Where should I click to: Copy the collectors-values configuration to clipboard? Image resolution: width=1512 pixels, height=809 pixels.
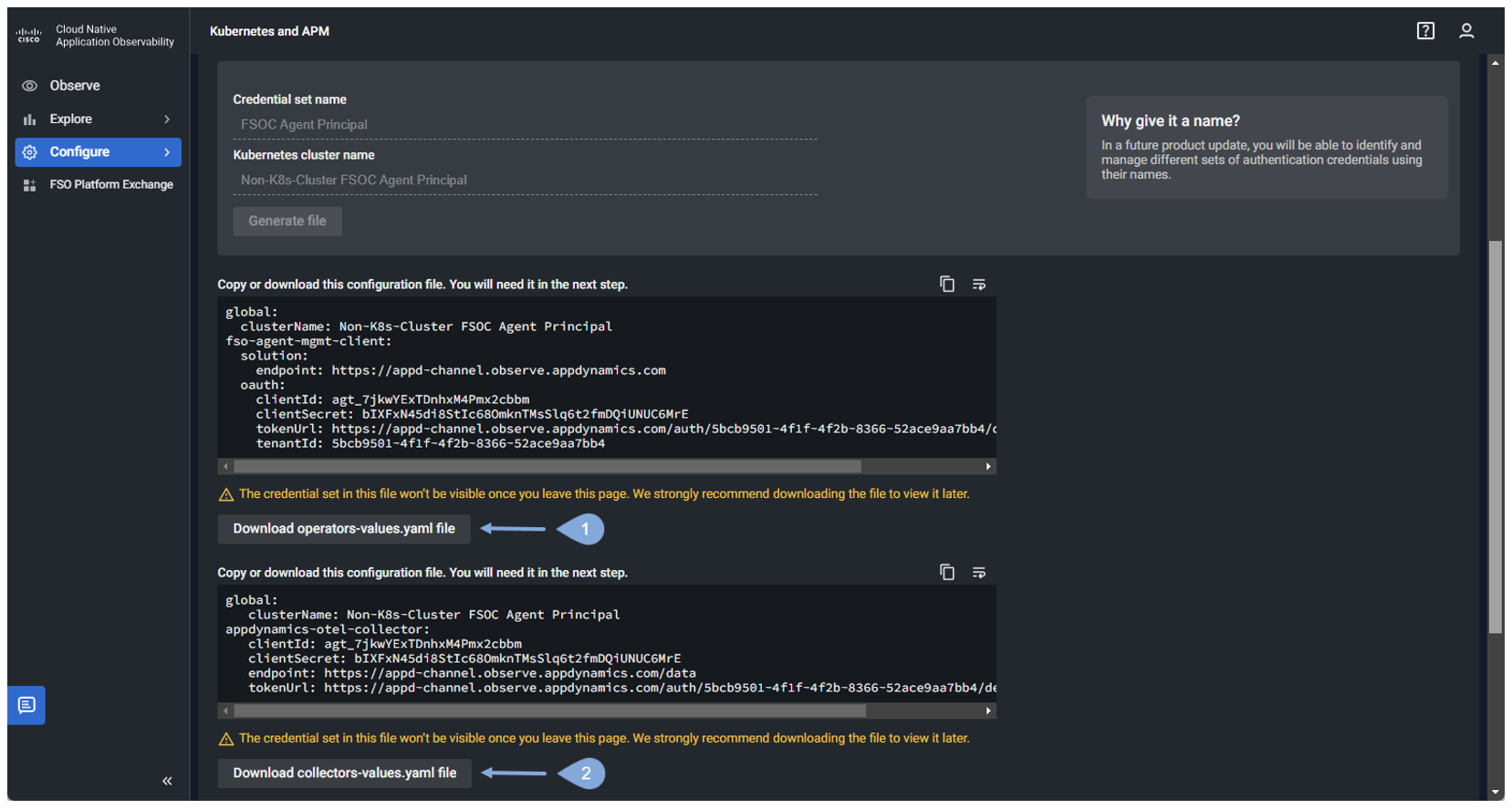tap(947, 573)
